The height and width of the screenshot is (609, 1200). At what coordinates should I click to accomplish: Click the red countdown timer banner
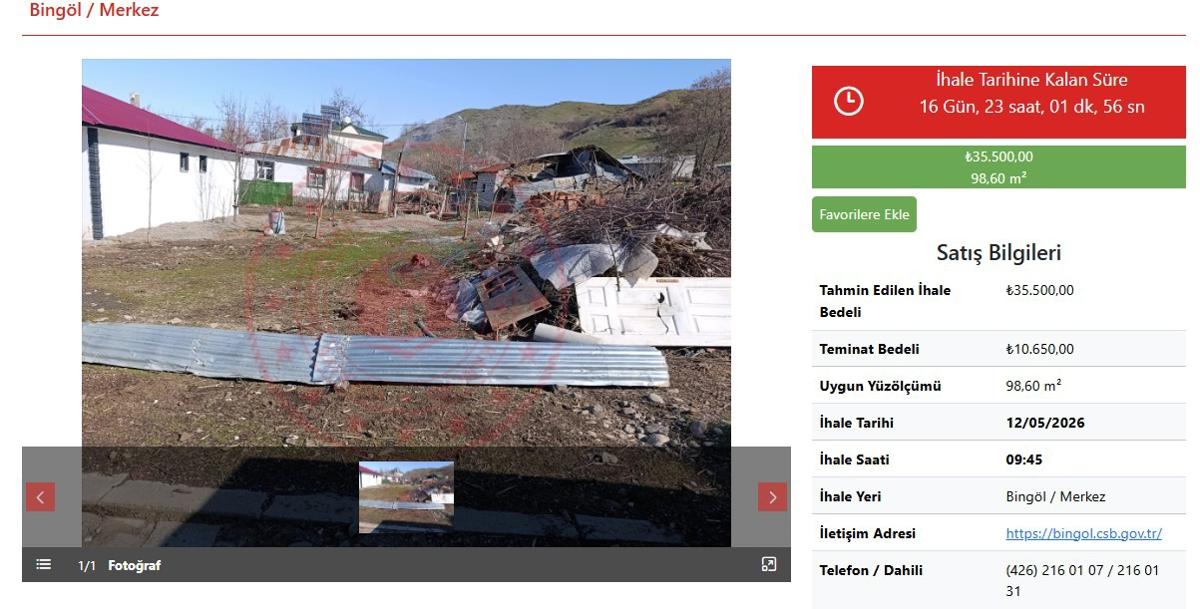pyautogui.click(x=999, y=102)
